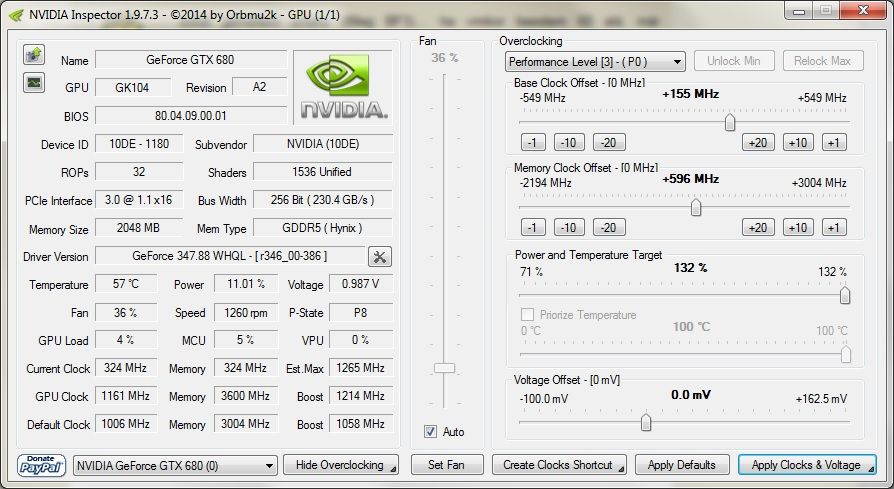
Task: Click the Device ID value 10DE - 1180
Action: tap(139, 144)
